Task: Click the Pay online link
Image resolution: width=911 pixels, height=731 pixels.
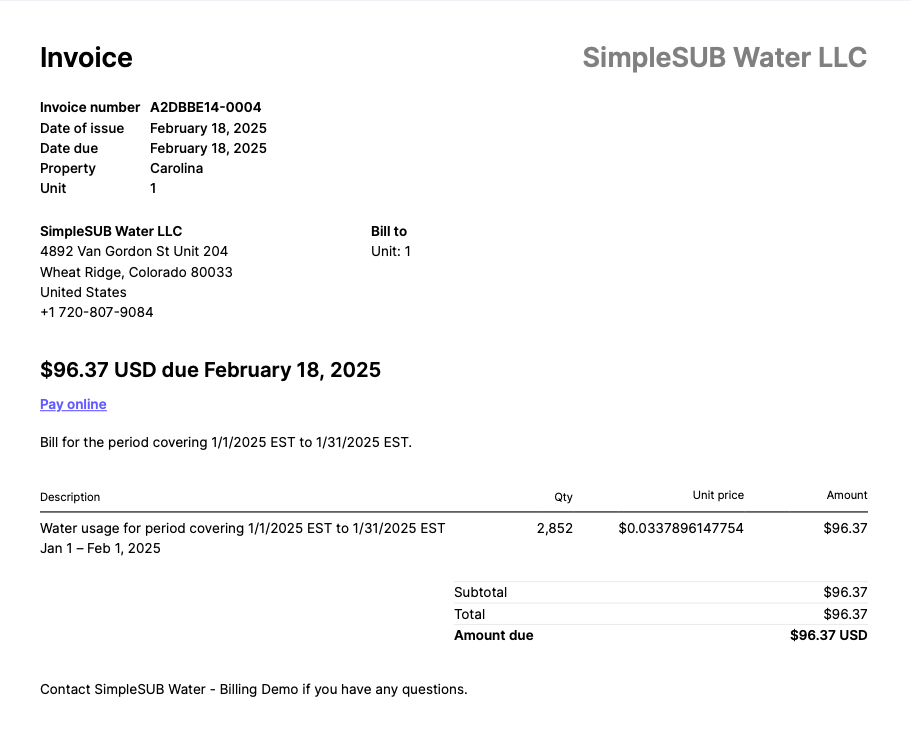Action: 73,405
